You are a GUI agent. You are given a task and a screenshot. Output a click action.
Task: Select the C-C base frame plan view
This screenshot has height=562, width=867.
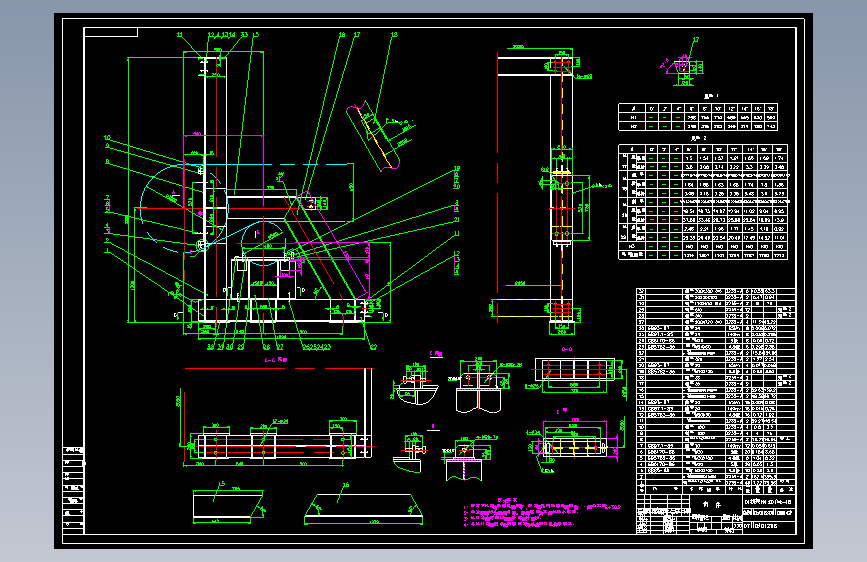point(278,416)
